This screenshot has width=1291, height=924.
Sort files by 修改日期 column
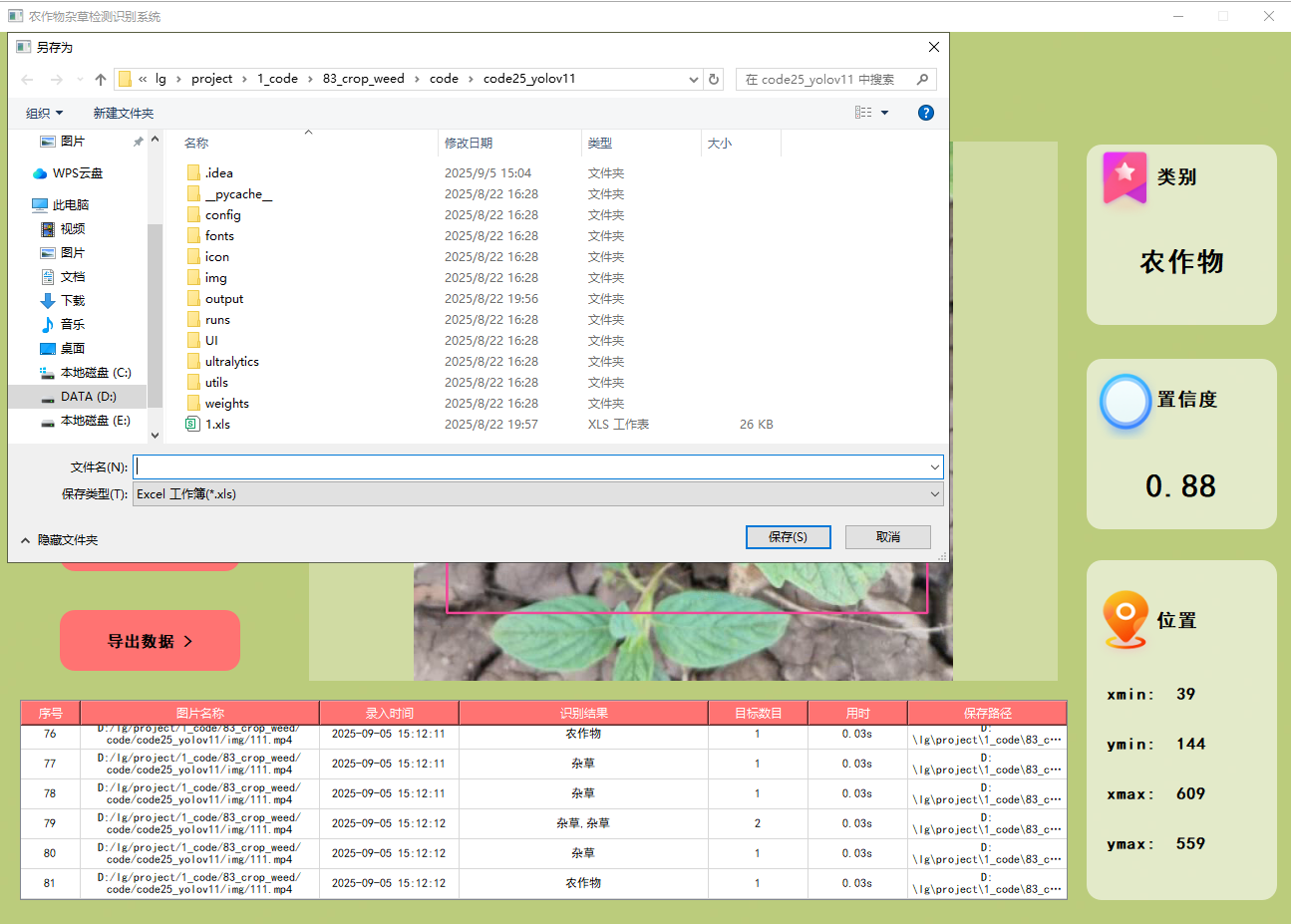click(509, 144)
